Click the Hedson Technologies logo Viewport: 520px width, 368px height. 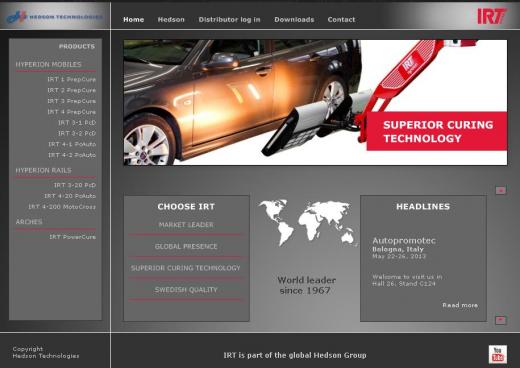click(54, 16)
